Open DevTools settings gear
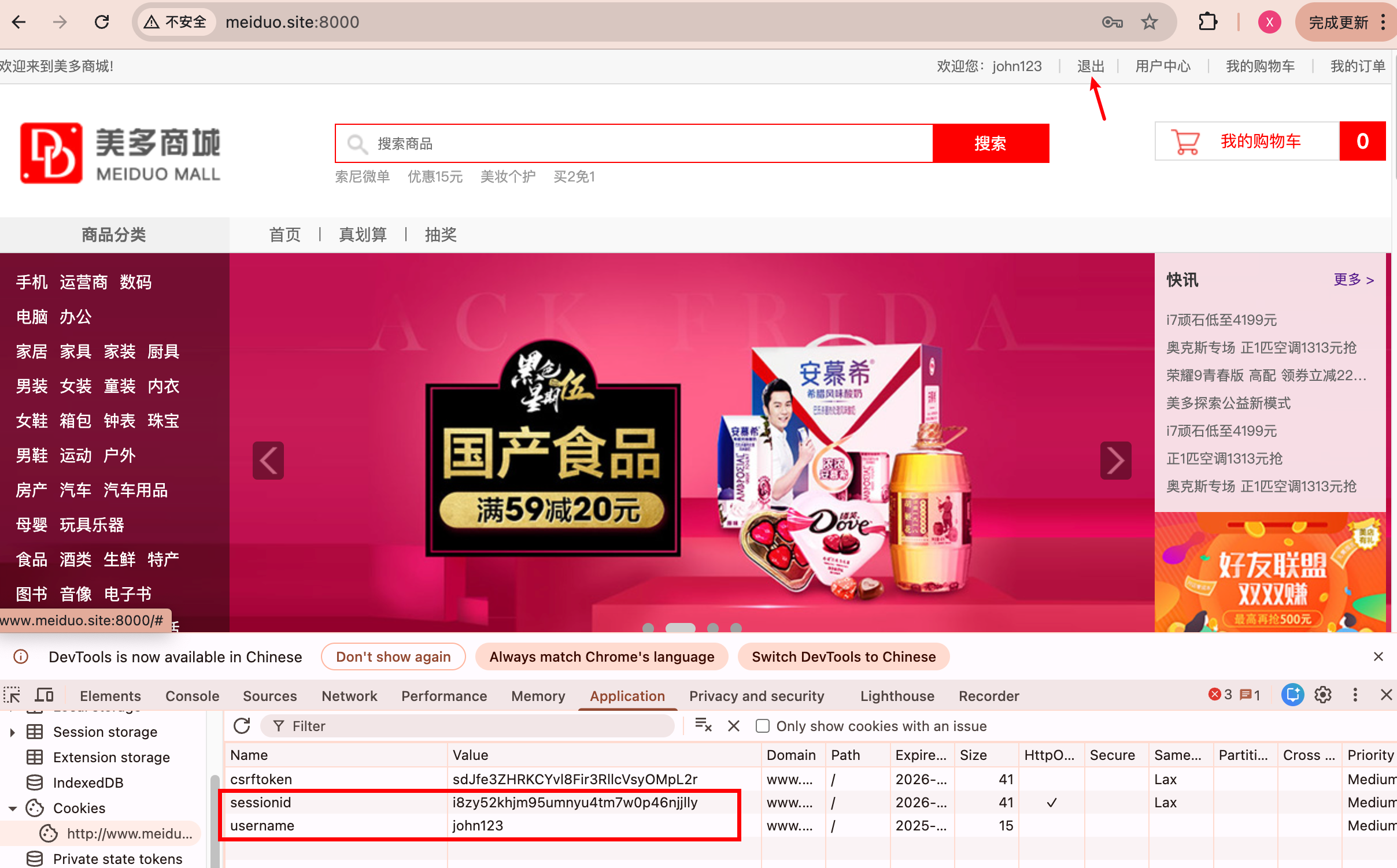 coord(1323,695)
